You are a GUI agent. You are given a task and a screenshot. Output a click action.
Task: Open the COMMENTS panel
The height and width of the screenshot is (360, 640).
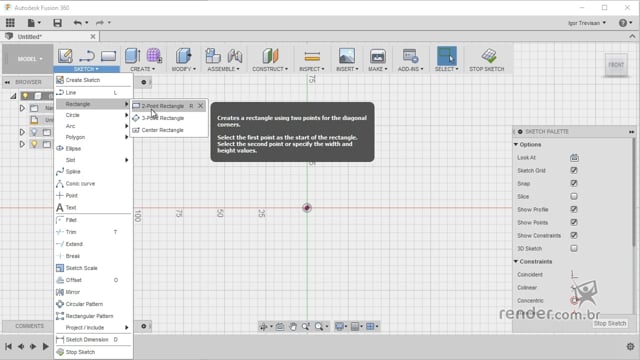[x=29, y=326]
